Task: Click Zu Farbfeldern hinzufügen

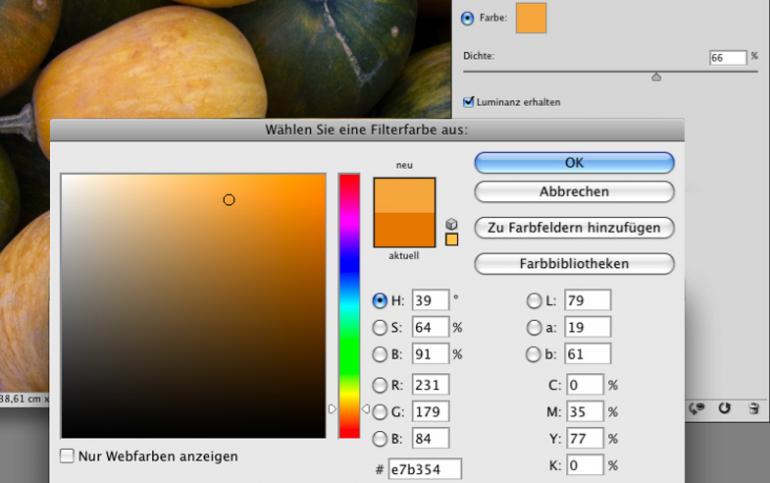Action: (x=574, y=227)
